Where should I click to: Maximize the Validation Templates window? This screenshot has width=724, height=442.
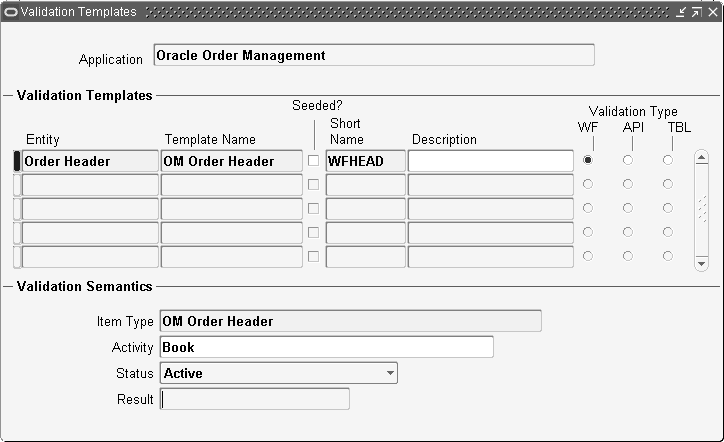[x=696, y=12]
